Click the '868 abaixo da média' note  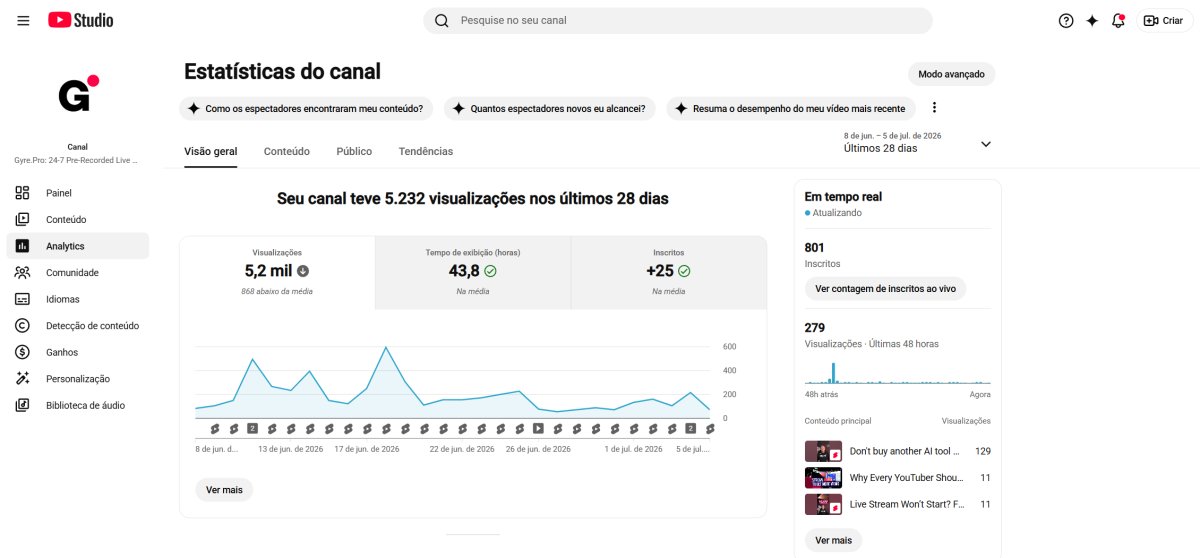(277, 291)
